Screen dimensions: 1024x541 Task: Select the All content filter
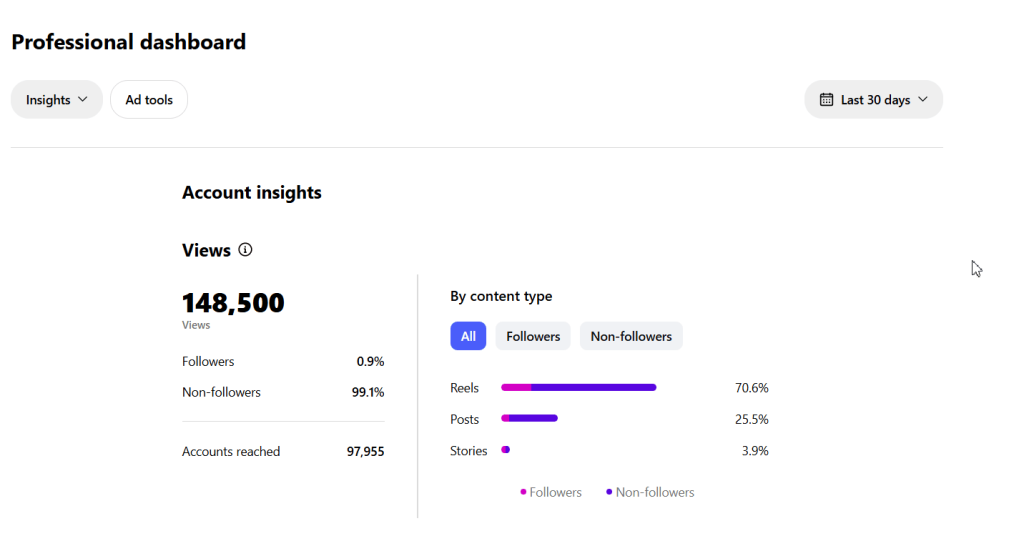[x=468, y=336]
